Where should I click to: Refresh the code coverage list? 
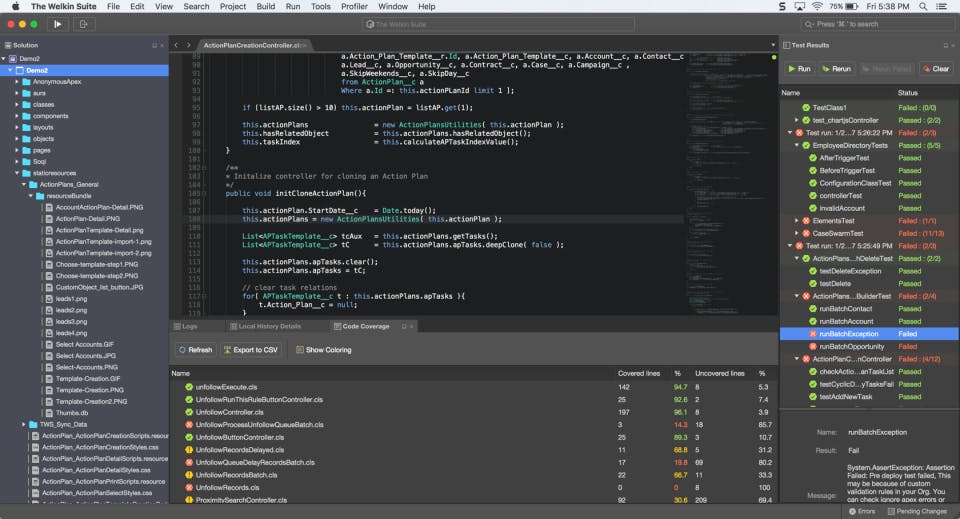click(194, 350)
